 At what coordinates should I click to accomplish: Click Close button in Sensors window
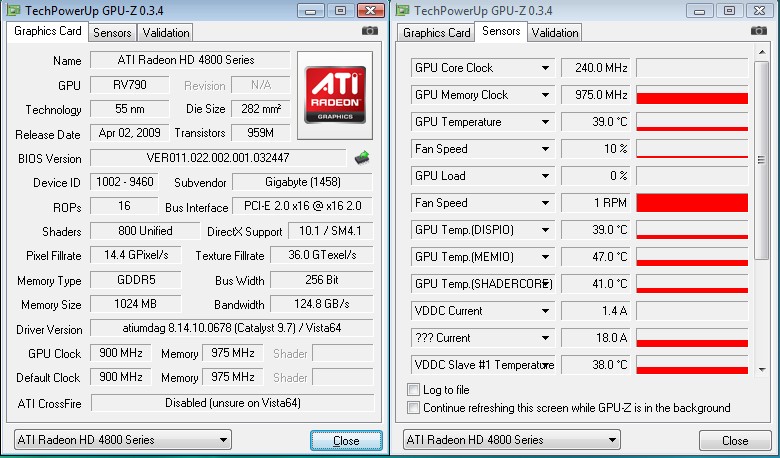point(735,441)
